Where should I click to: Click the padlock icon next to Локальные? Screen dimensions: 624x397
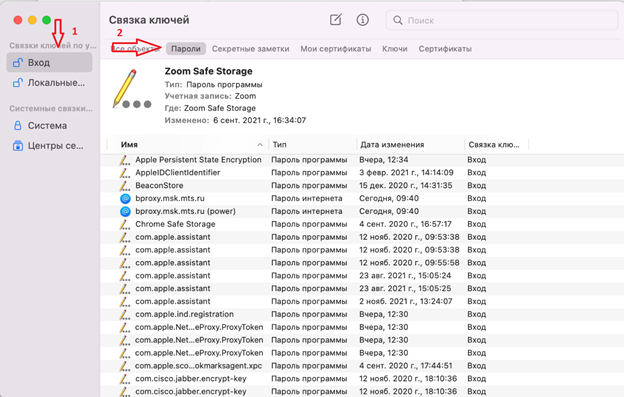(x=18, y=83)
